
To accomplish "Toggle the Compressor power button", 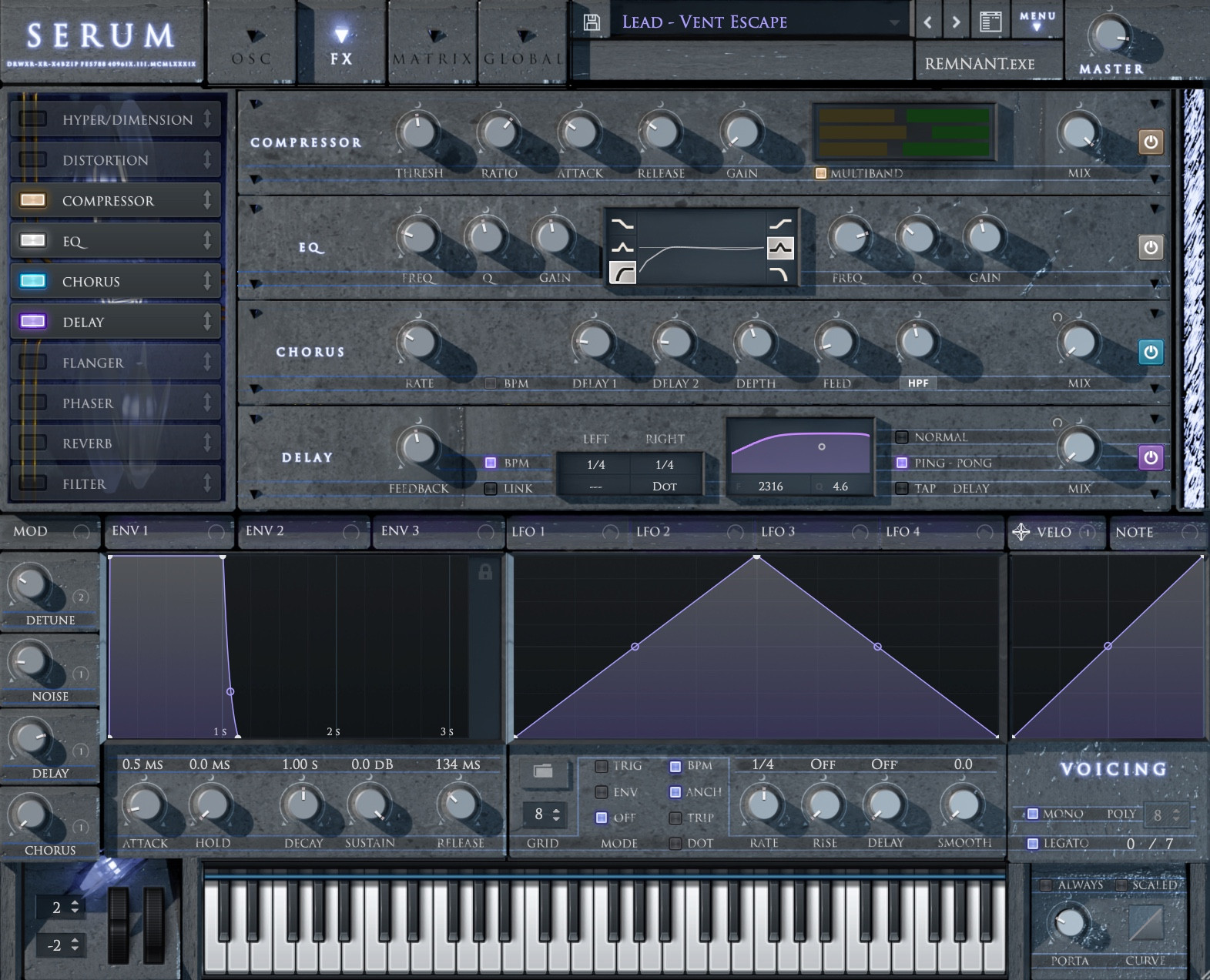I will [x=1151, y=142].
